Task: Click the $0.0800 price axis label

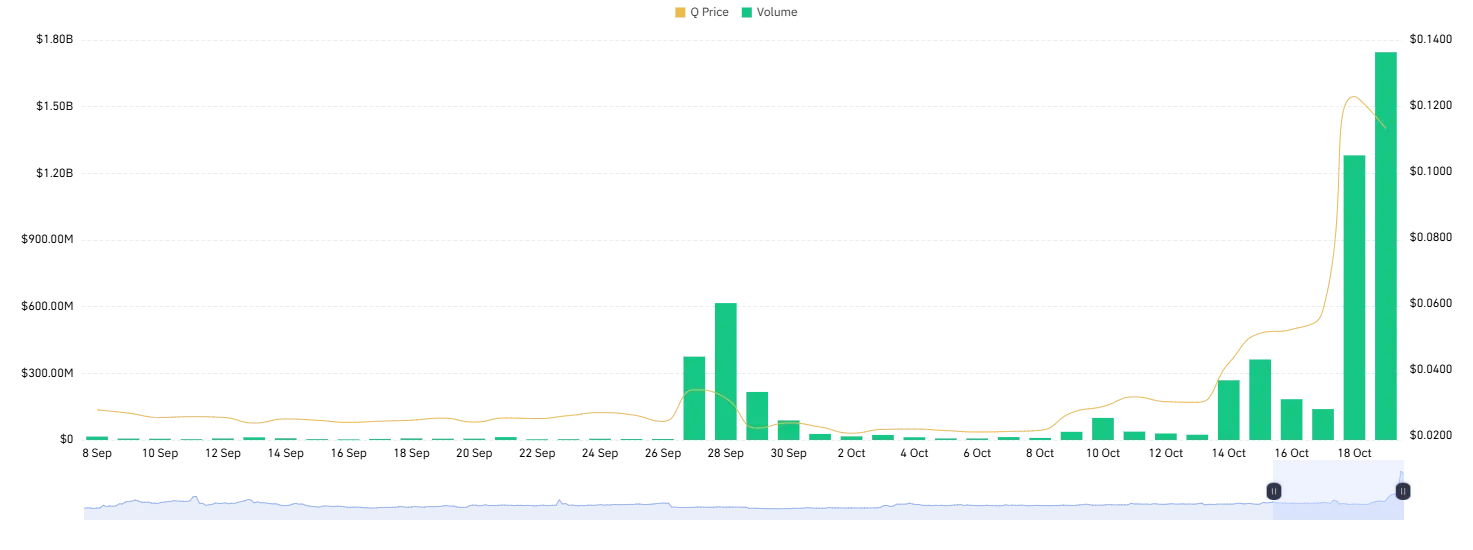Action: pos(1430,238)
